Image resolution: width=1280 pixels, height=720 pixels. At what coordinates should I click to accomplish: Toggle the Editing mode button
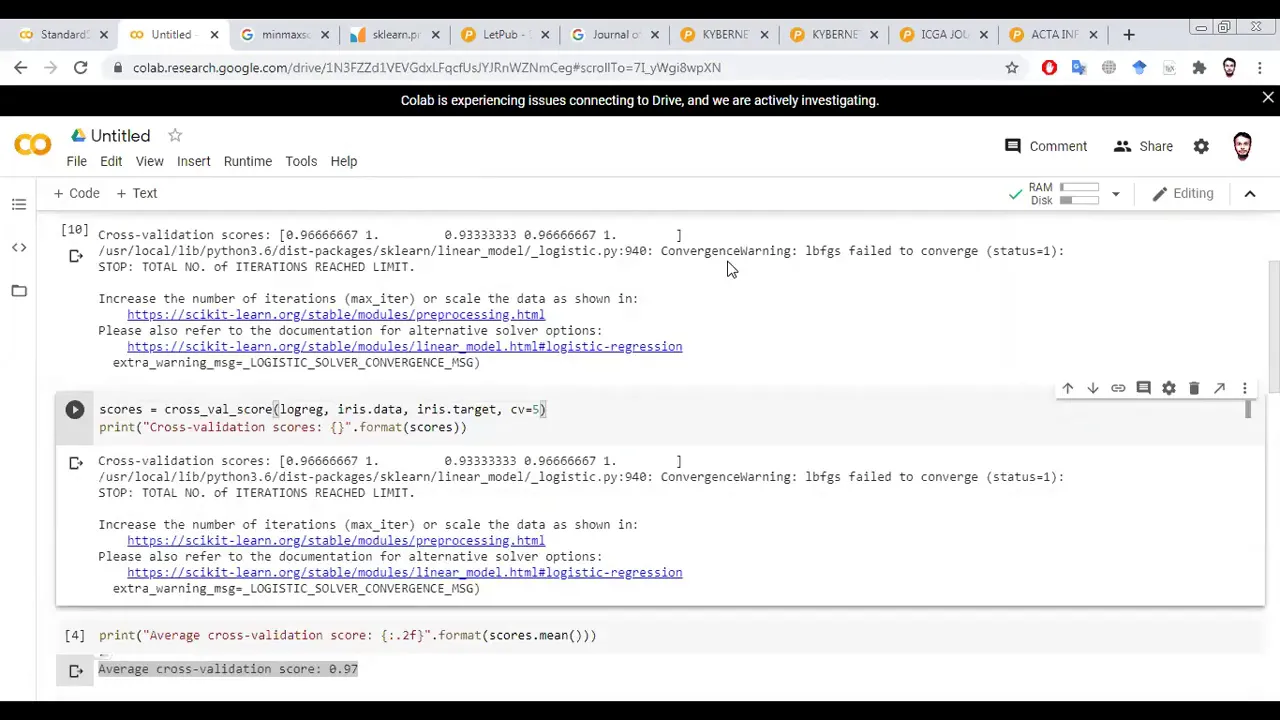pos(1183,194)
